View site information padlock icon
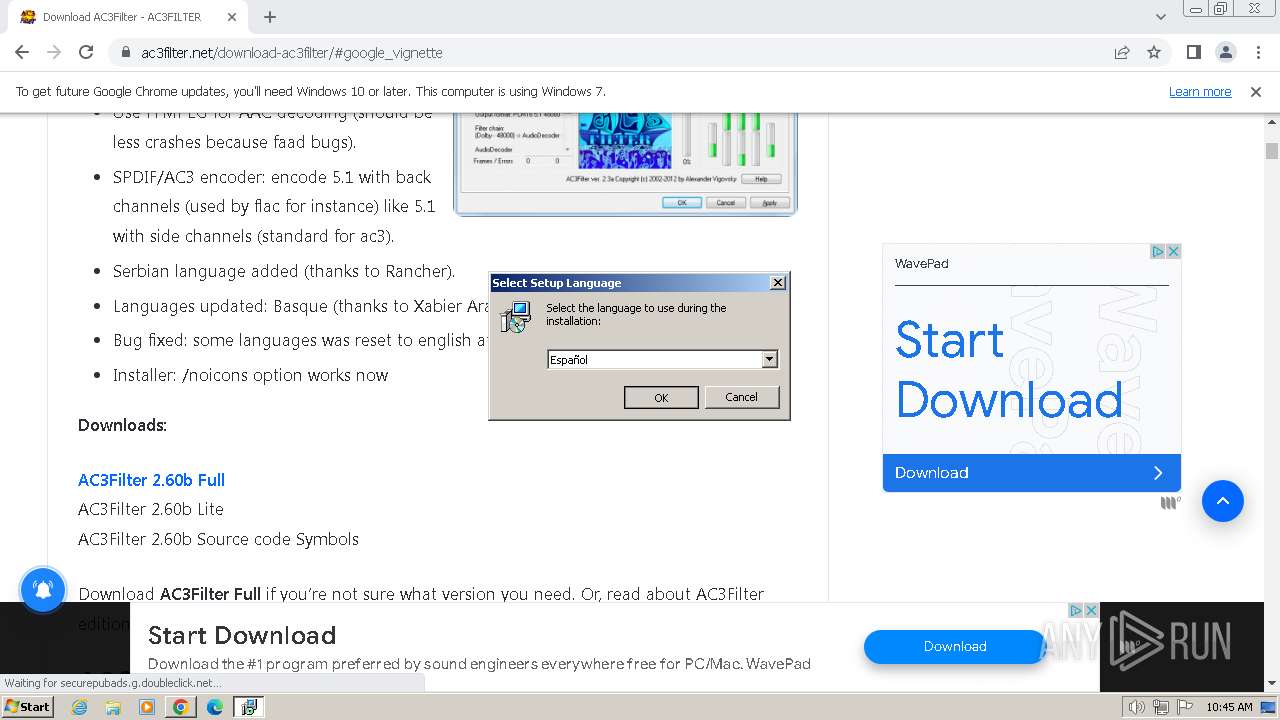The width and height of the screenshot is (1280, 720). pyautogui.click(x=125, y=53)
